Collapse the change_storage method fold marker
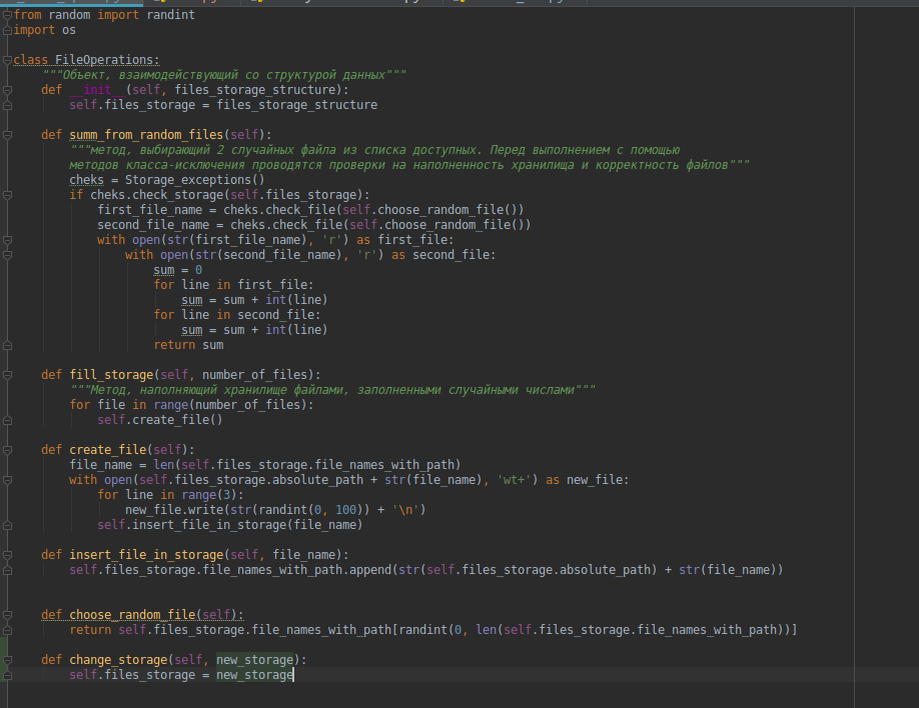The image size is (919, 708). pos(7,660)
